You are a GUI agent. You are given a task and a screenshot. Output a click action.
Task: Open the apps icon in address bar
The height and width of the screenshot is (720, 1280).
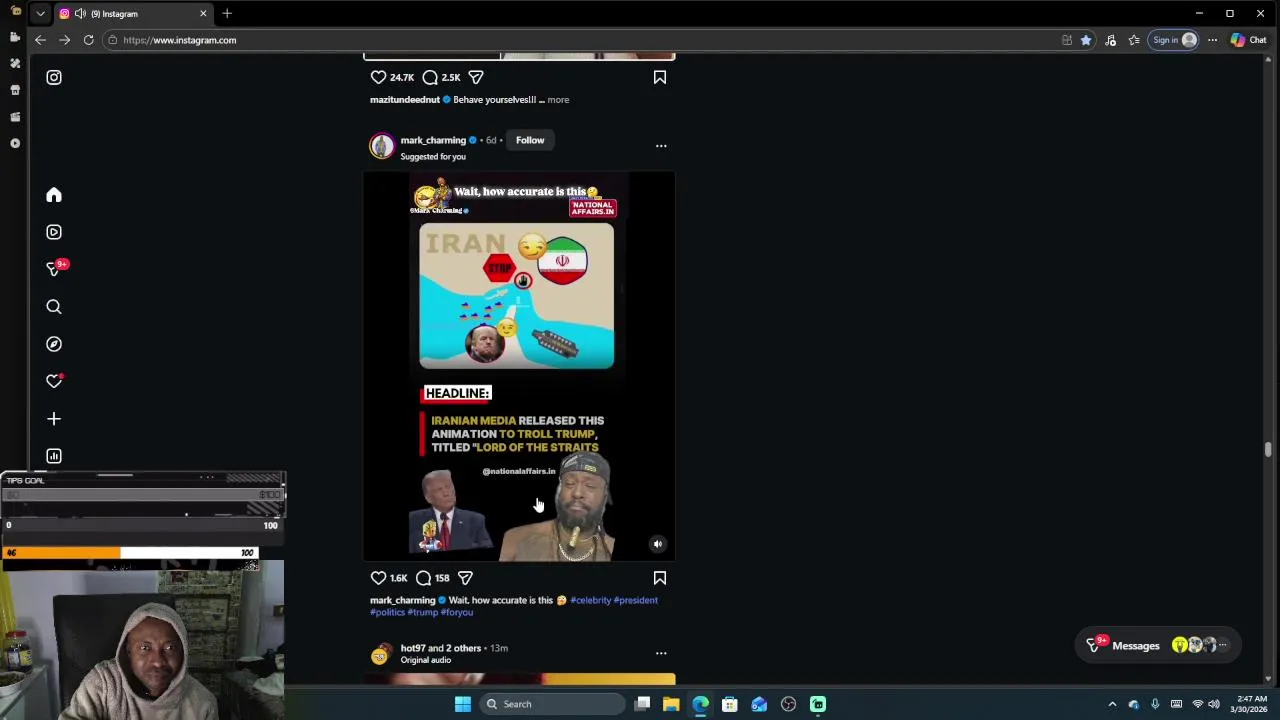[1067, 40]
